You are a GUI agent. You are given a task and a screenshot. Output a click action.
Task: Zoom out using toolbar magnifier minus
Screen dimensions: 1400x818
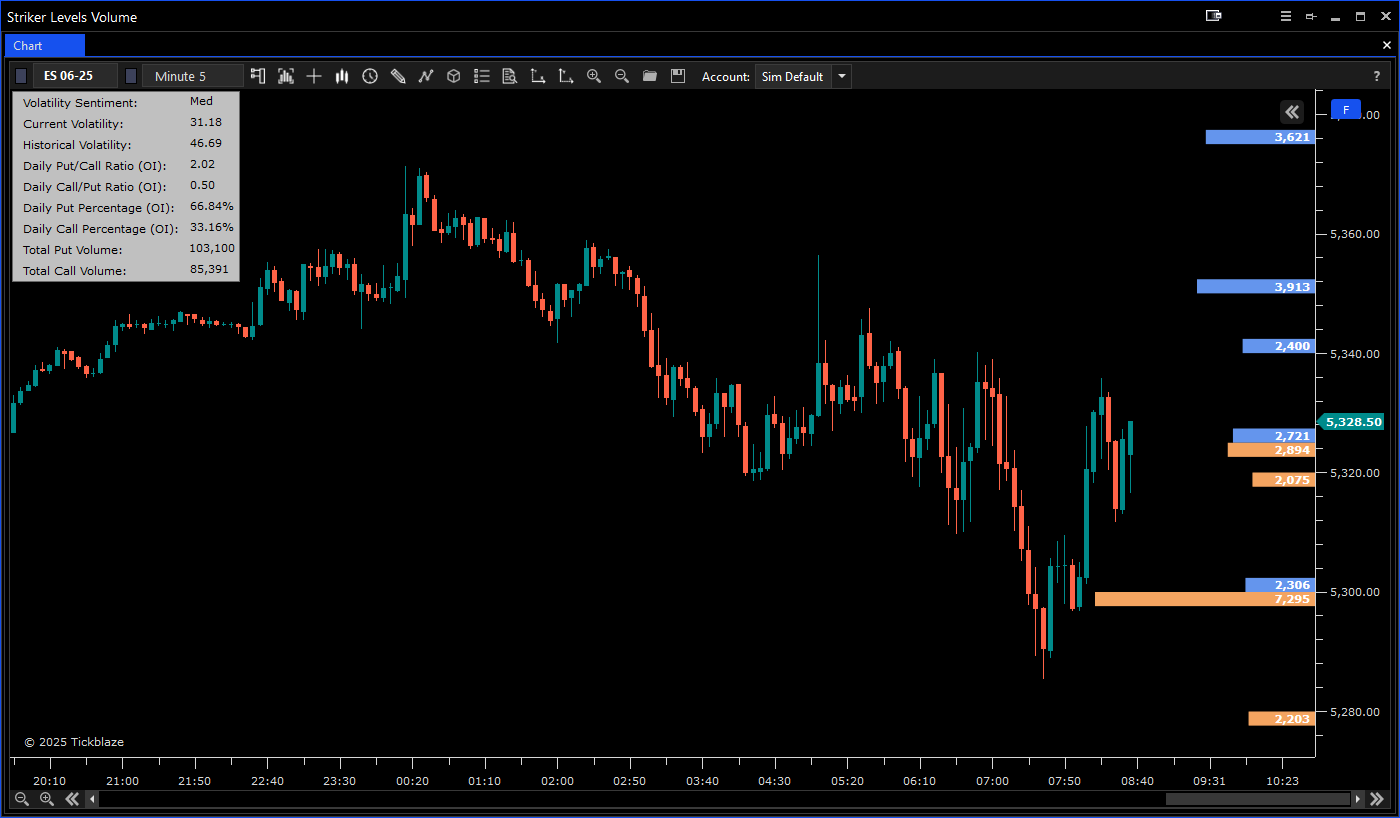click(622, 76)
